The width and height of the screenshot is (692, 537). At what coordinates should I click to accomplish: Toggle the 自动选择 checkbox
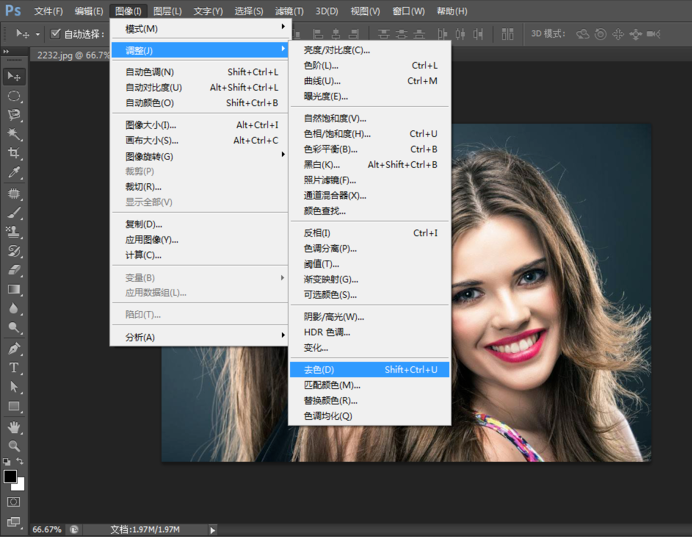pos(56,34)
